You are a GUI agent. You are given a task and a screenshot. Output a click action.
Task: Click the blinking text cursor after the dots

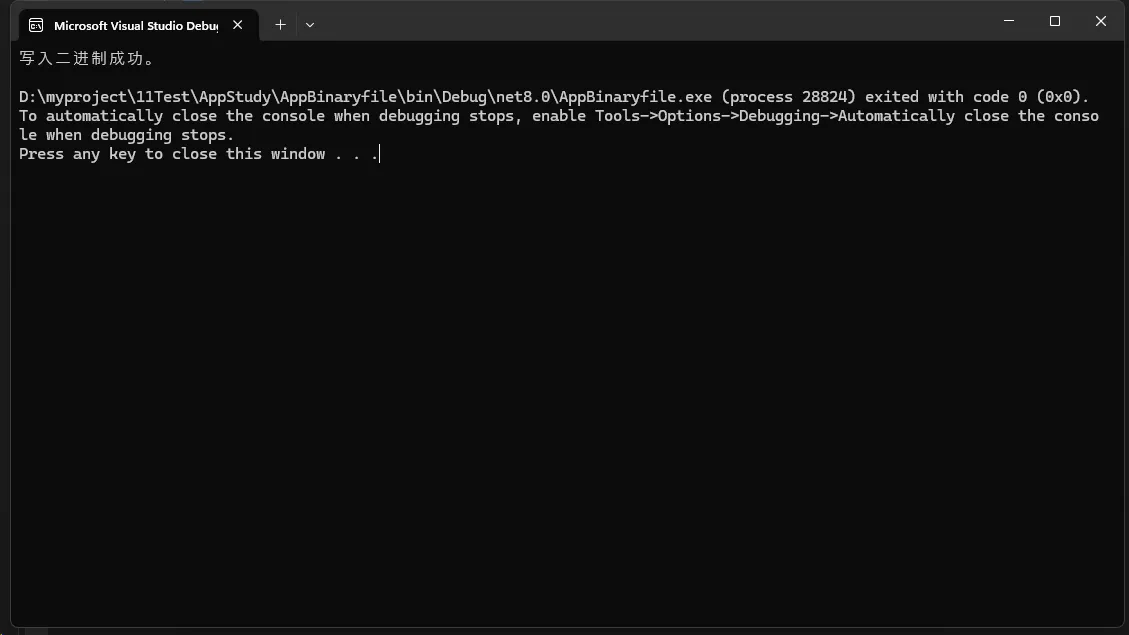[x=379, y=154]
